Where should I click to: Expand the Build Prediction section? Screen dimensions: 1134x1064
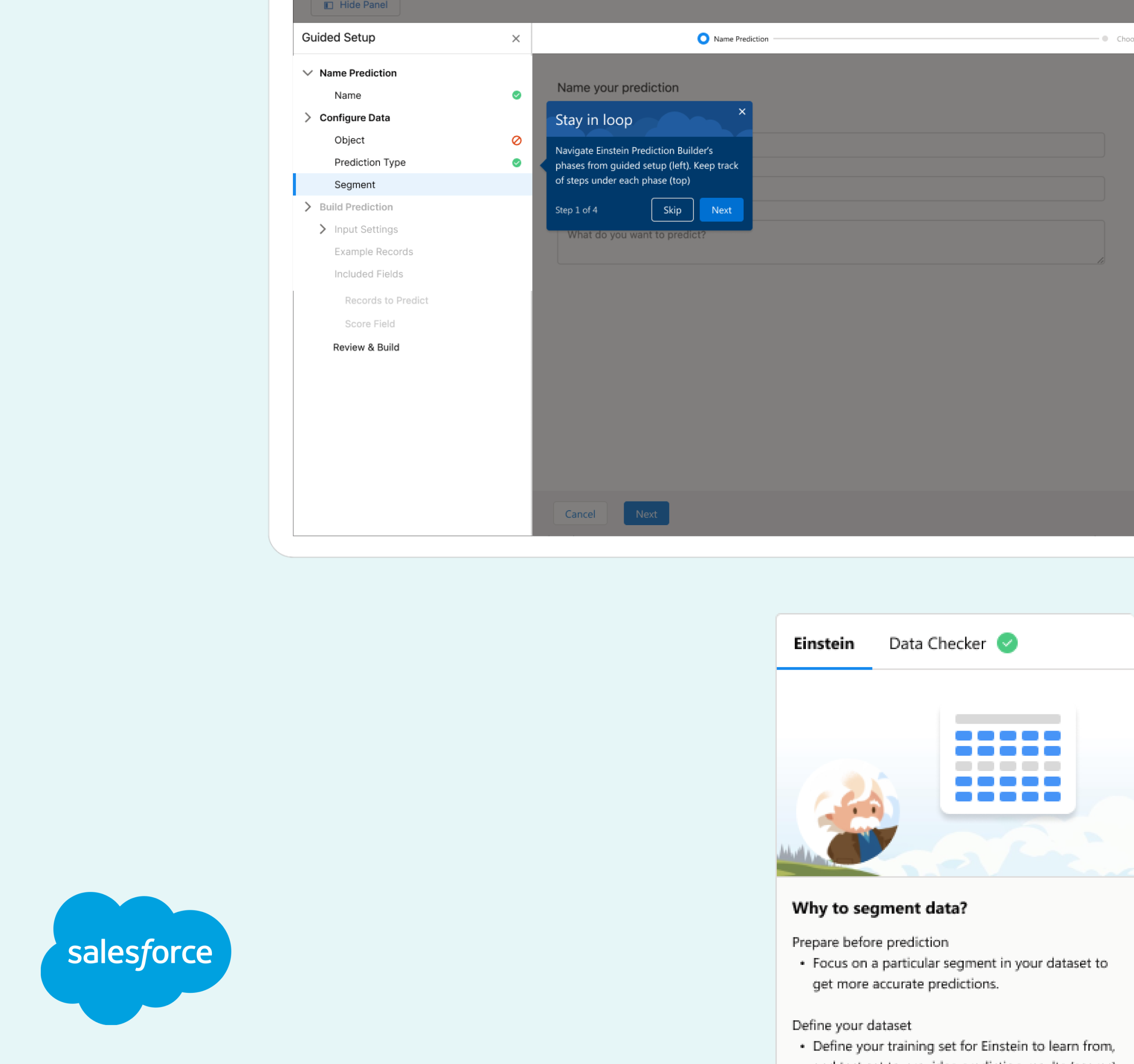point(308,206)
